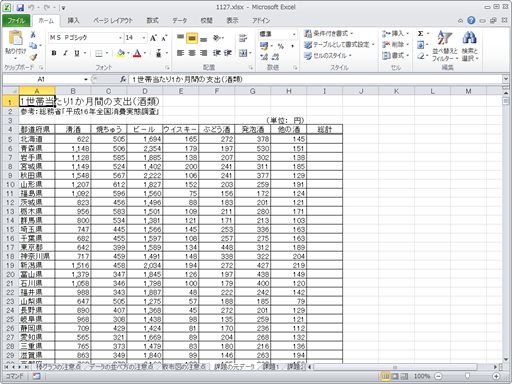
Task: Click the Accounting number format icon
Action: [264, 46]
